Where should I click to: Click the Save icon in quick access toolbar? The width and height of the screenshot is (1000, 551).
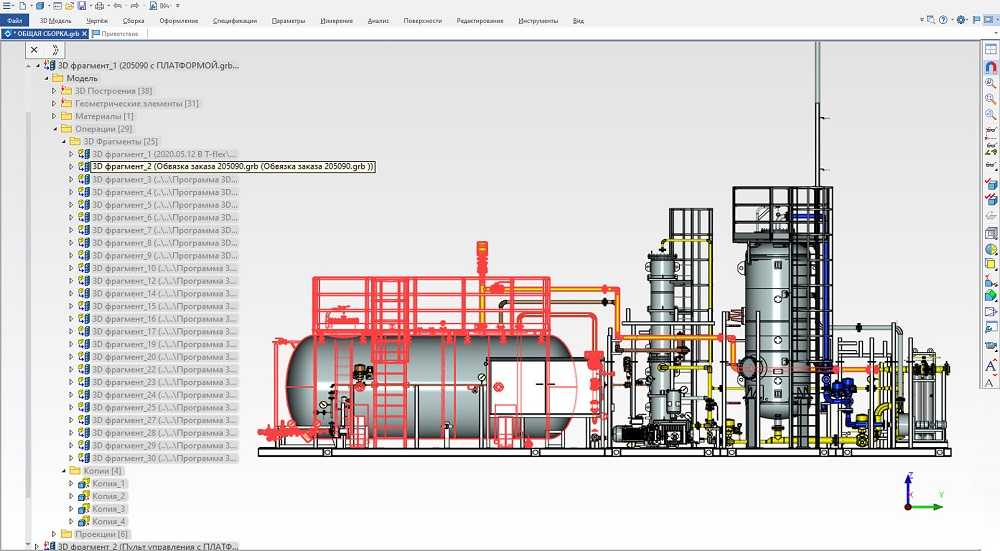click(x=83, y=6)
